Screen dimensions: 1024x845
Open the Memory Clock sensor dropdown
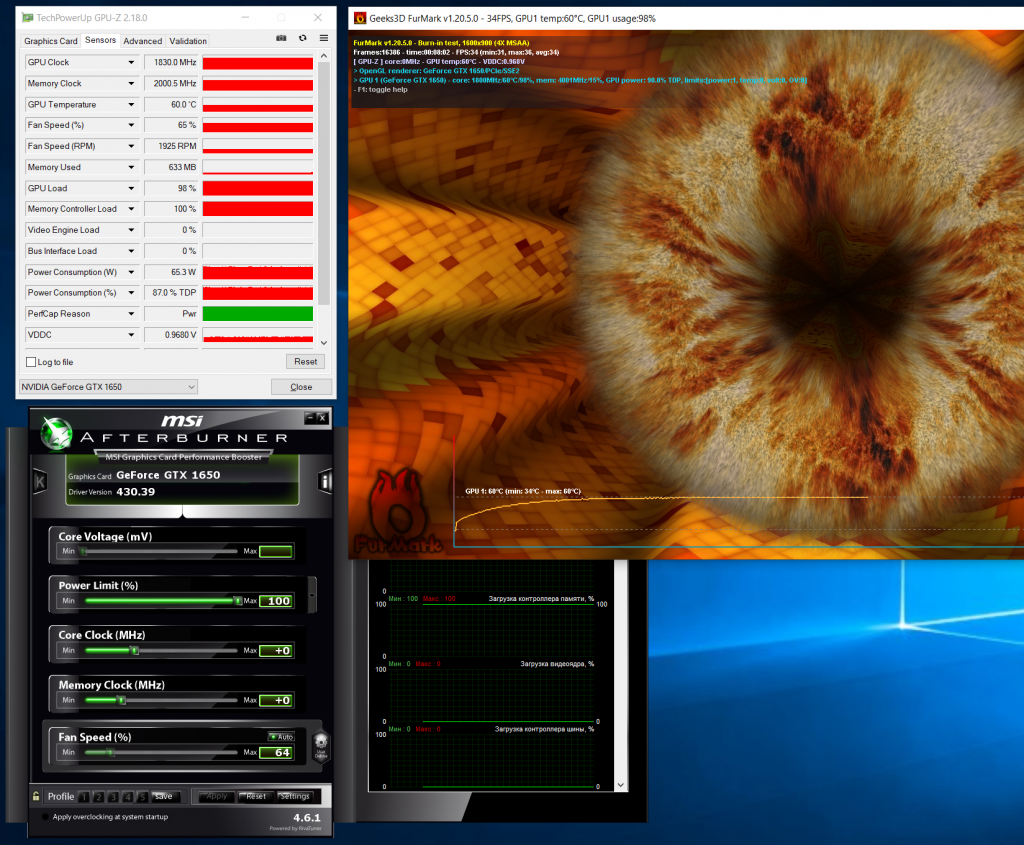point(131,83)
